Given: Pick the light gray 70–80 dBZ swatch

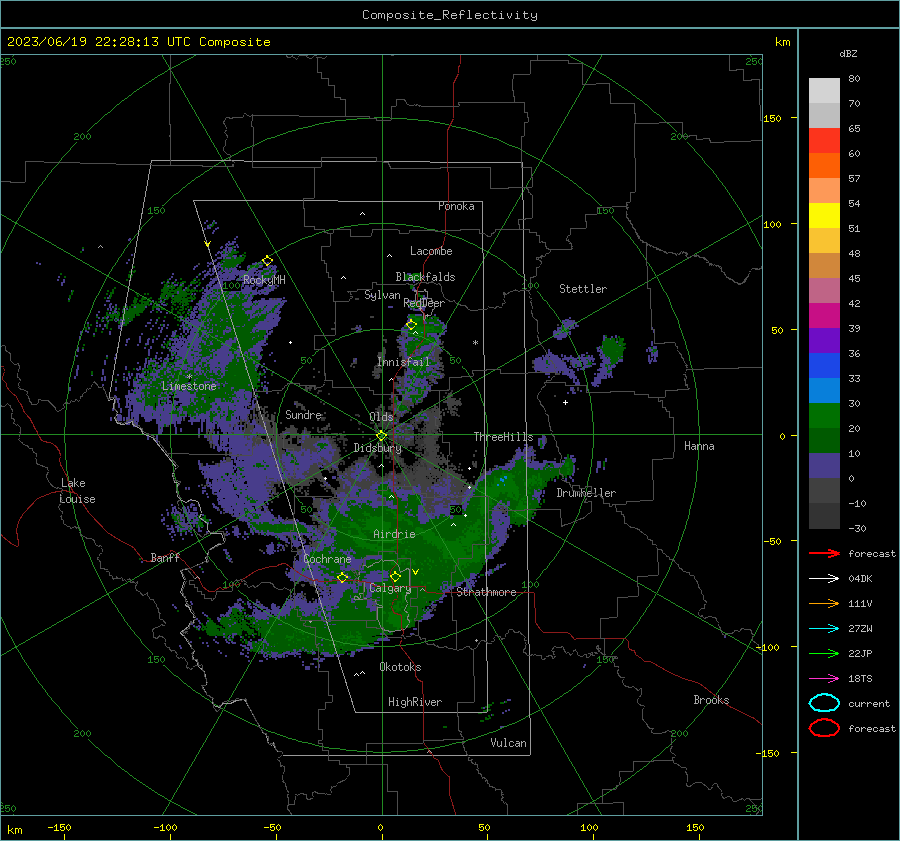Looking at the screenshot, I should click(x=824, y=91).
